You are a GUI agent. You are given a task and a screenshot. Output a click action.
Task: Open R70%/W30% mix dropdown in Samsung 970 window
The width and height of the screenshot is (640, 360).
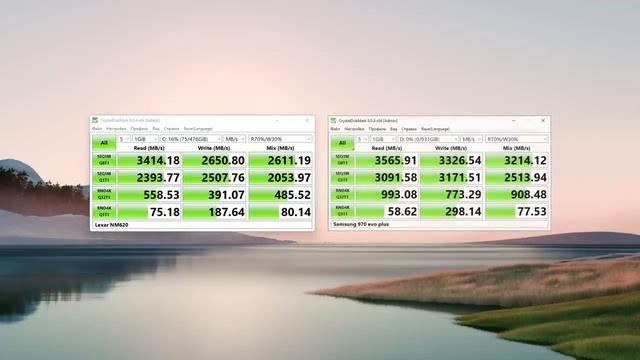(x=517, y=139)
